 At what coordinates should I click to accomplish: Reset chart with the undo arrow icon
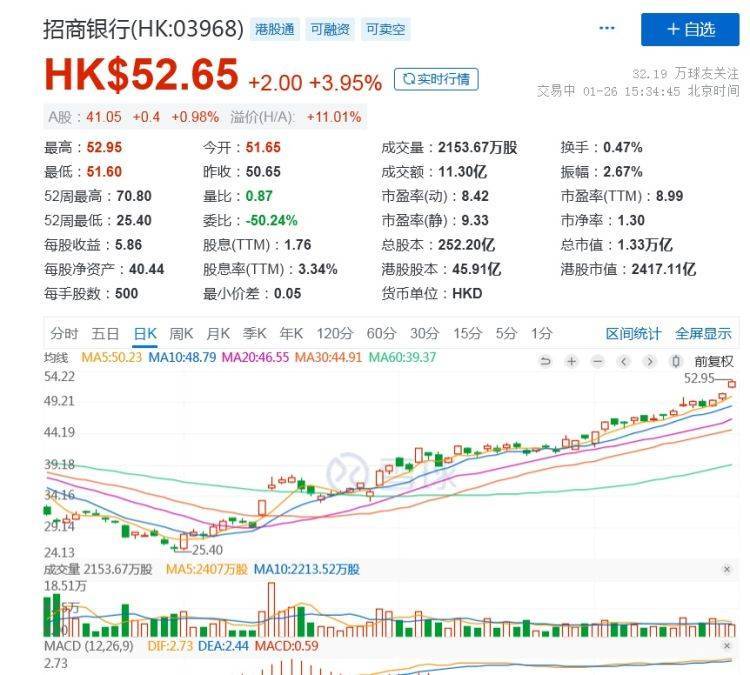545,361
